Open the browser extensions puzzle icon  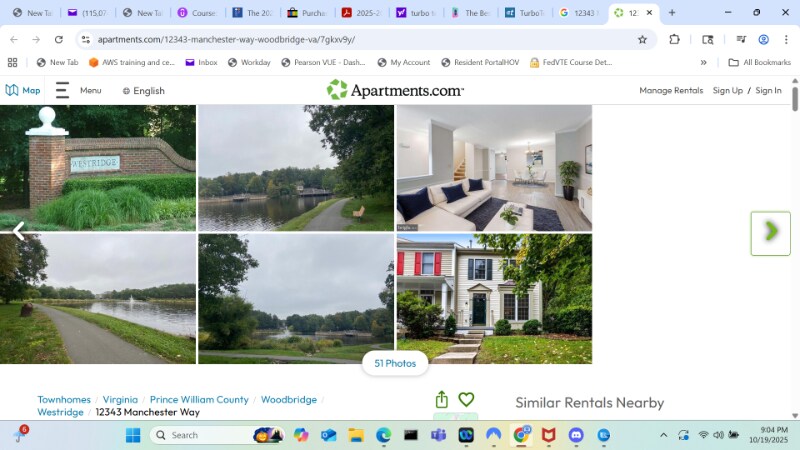[x=675, y=39]
